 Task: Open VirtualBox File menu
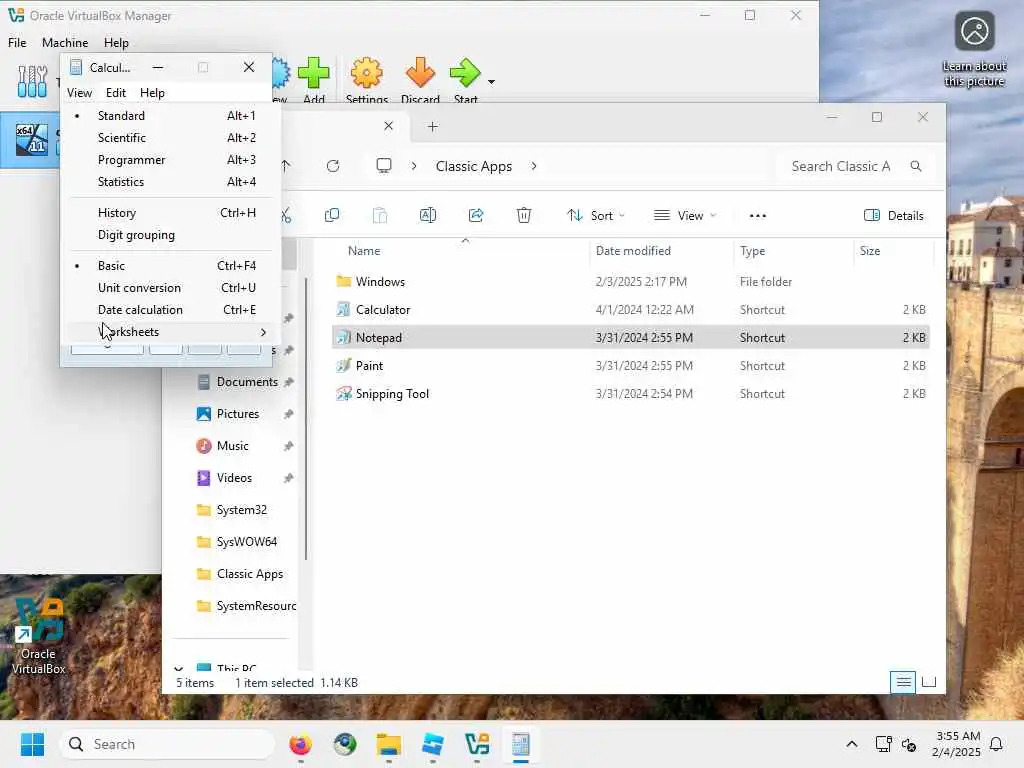[17, 42]
